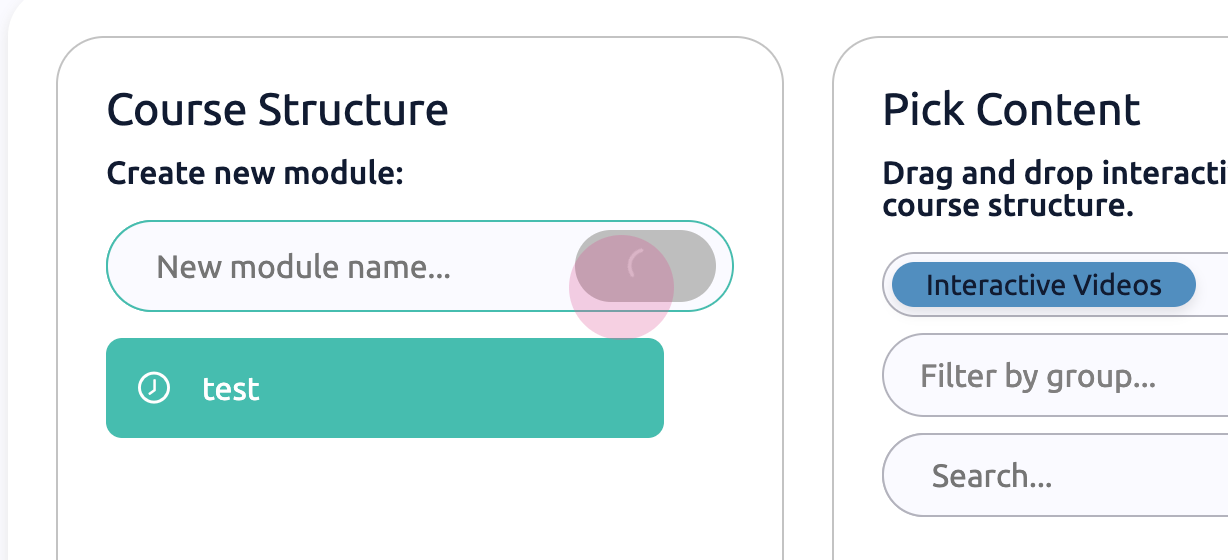Select the test module
Viewport: 1228px width, 560px height.
384,388
